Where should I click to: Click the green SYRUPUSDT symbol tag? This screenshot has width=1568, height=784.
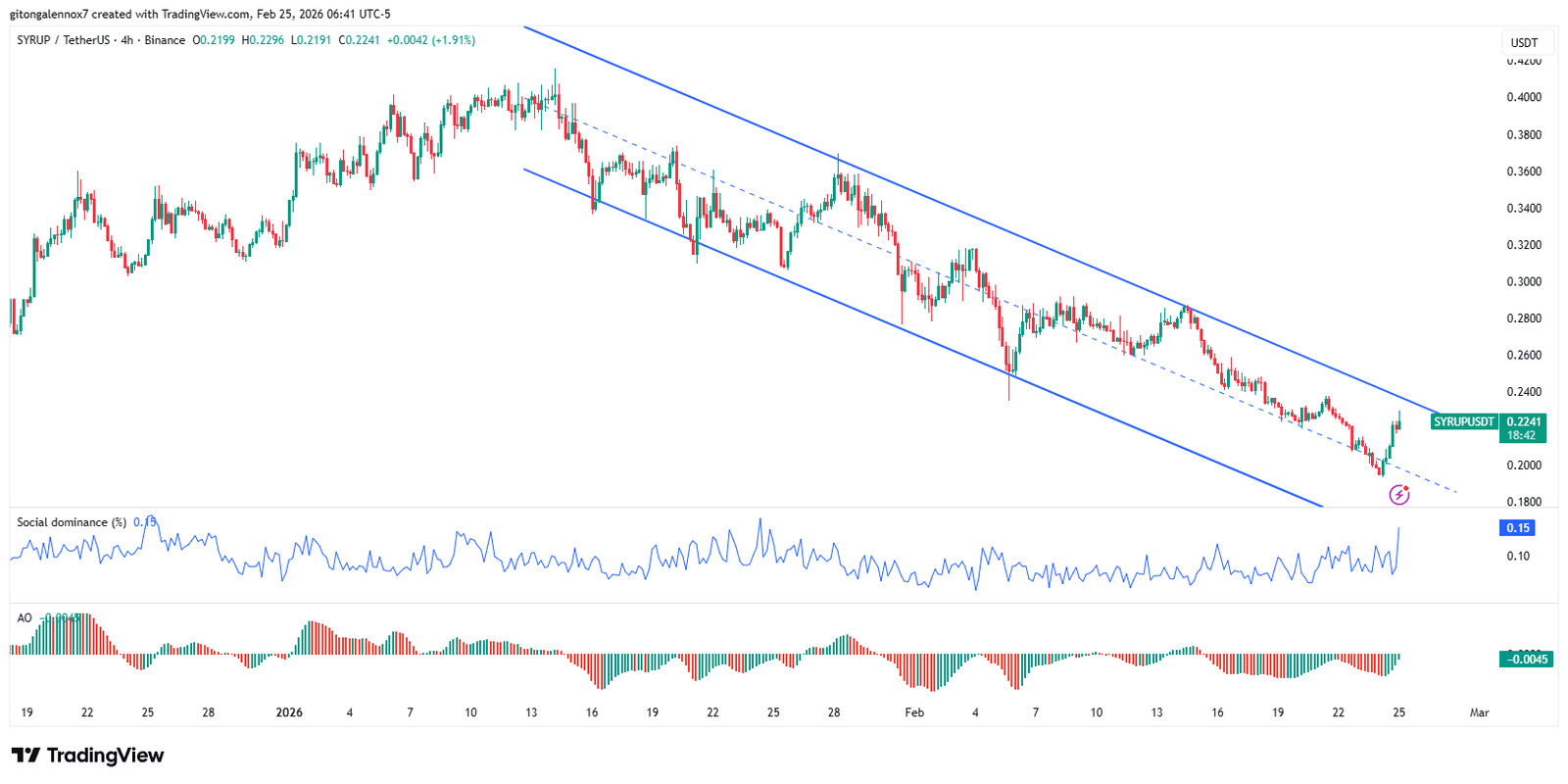pos(1463,422)
